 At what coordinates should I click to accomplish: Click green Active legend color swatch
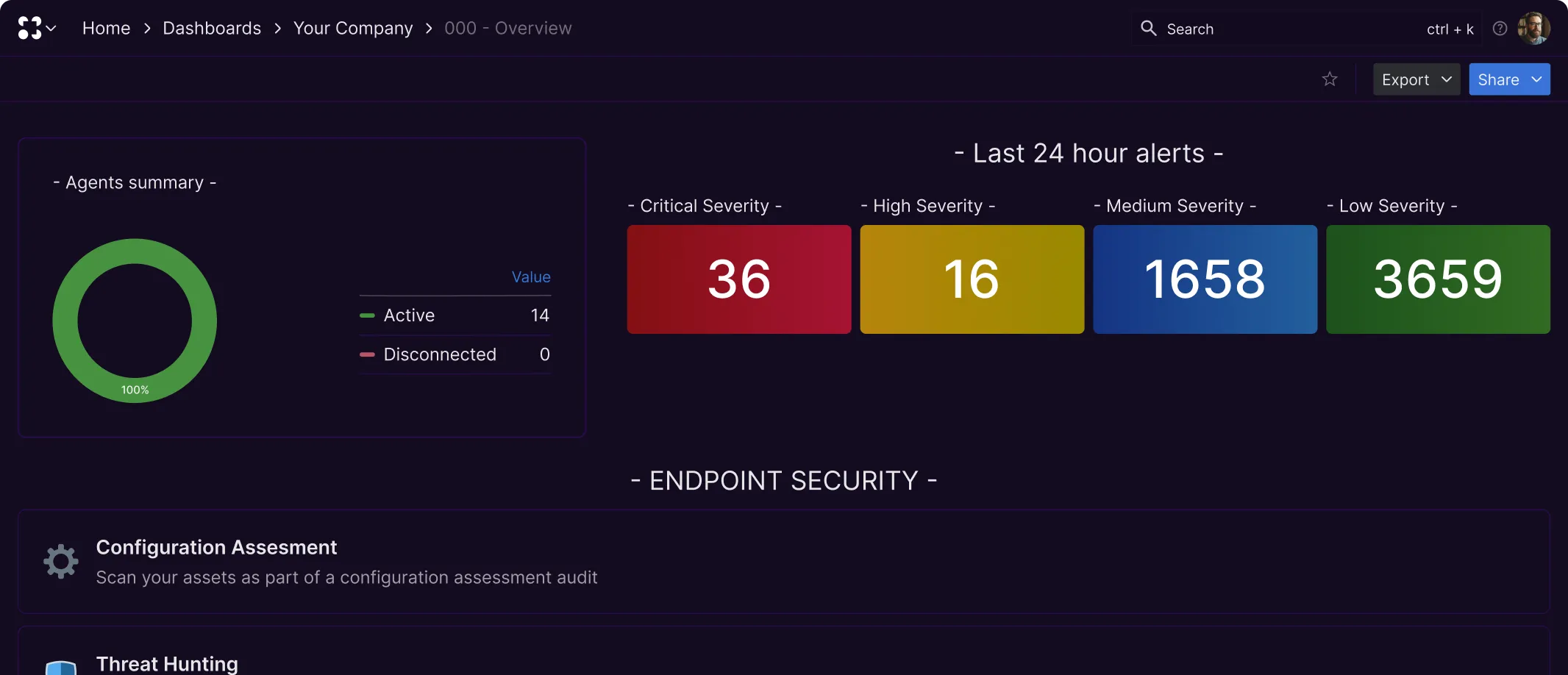tap(367, 315)
